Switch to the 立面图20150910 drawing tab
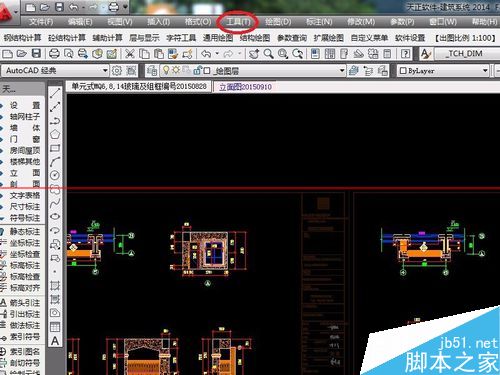The image size is (500, 375). (245, 87)
